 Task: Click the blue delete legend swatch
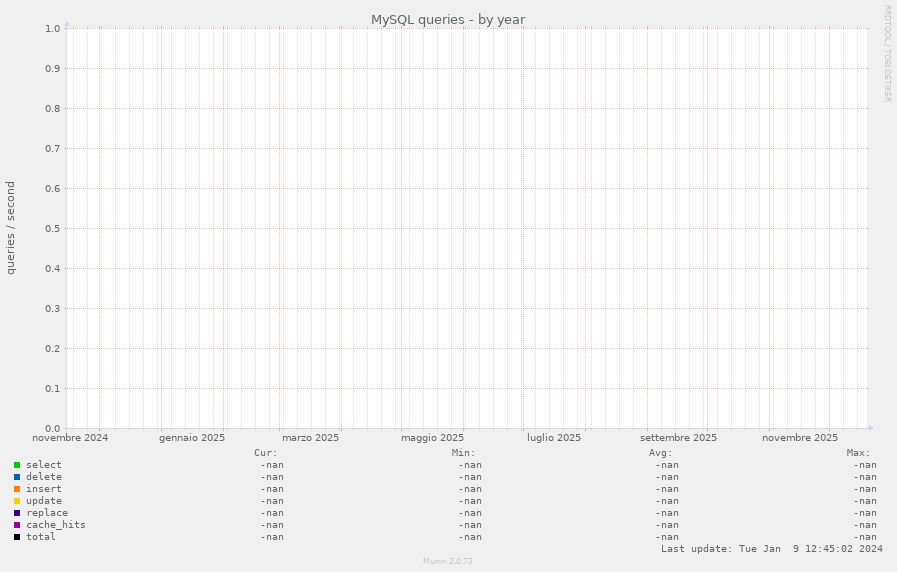[17, 477]
